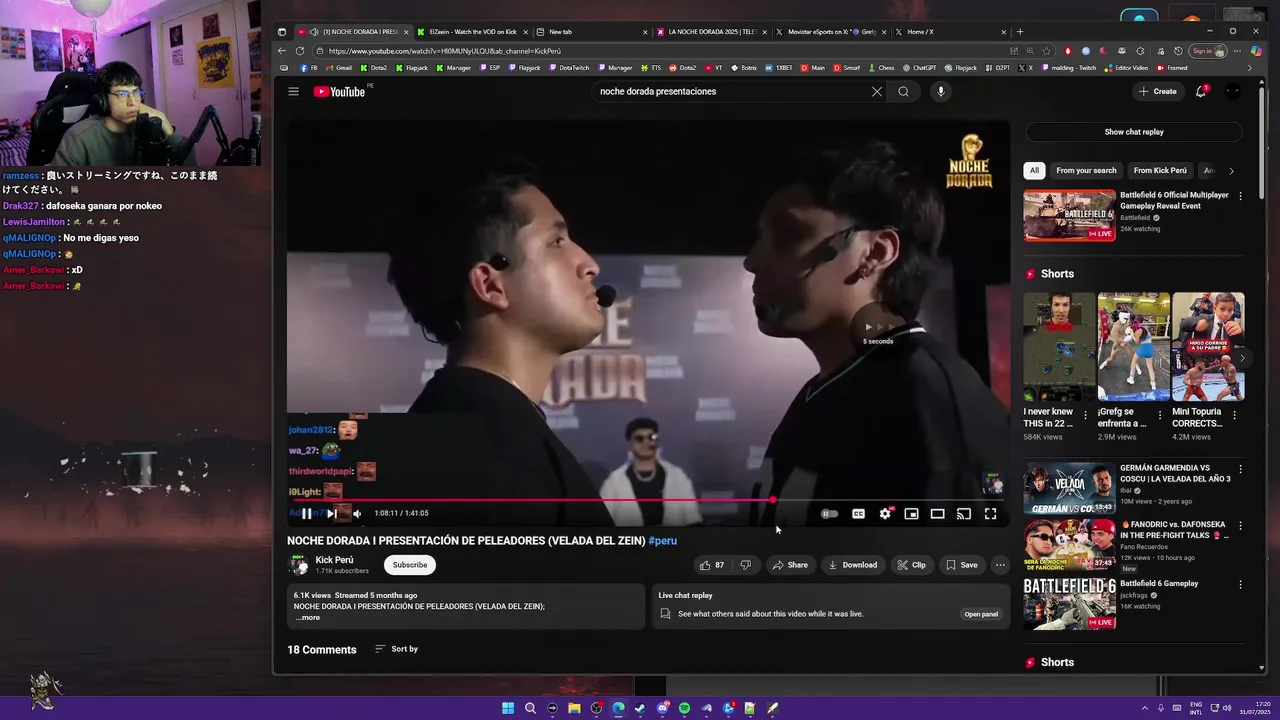Open the Sort by comments dropdown
Image resolution: width=1280 pixels, height=720 pixels.
point(396,649)
